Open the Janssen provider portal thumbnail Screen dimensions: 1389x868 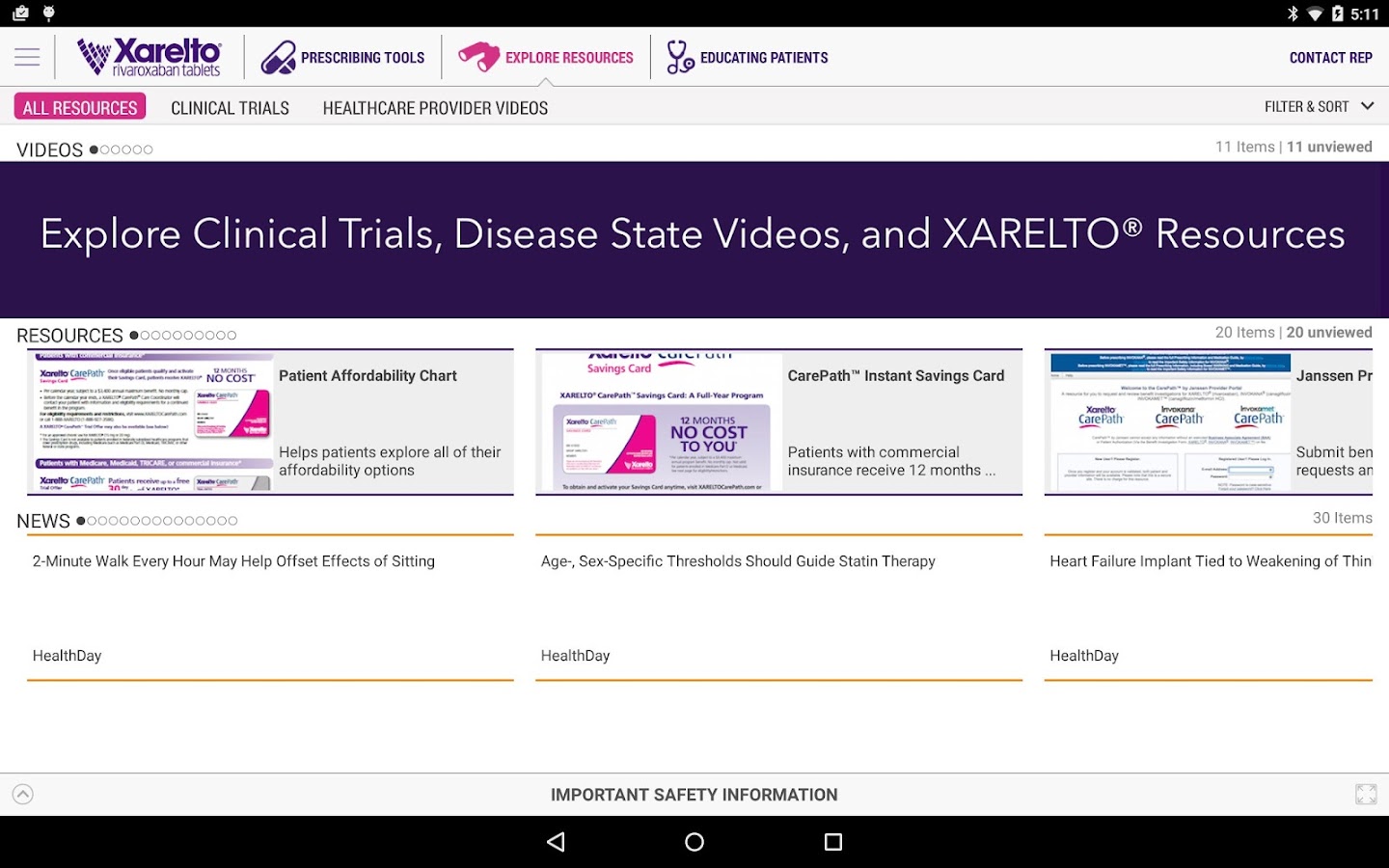(1170, 422)
